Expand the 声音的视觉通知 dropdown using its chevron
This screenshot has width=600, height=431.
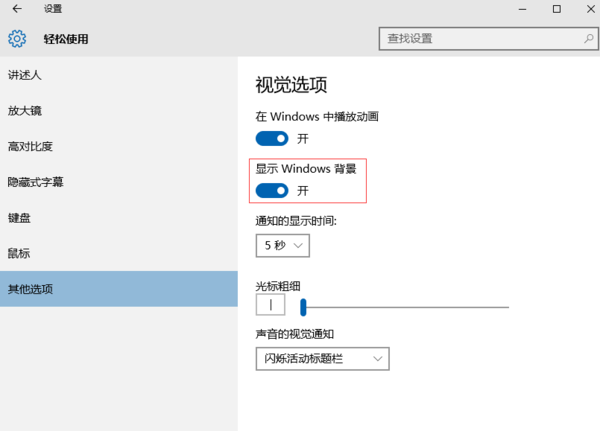tap(378, 359)
